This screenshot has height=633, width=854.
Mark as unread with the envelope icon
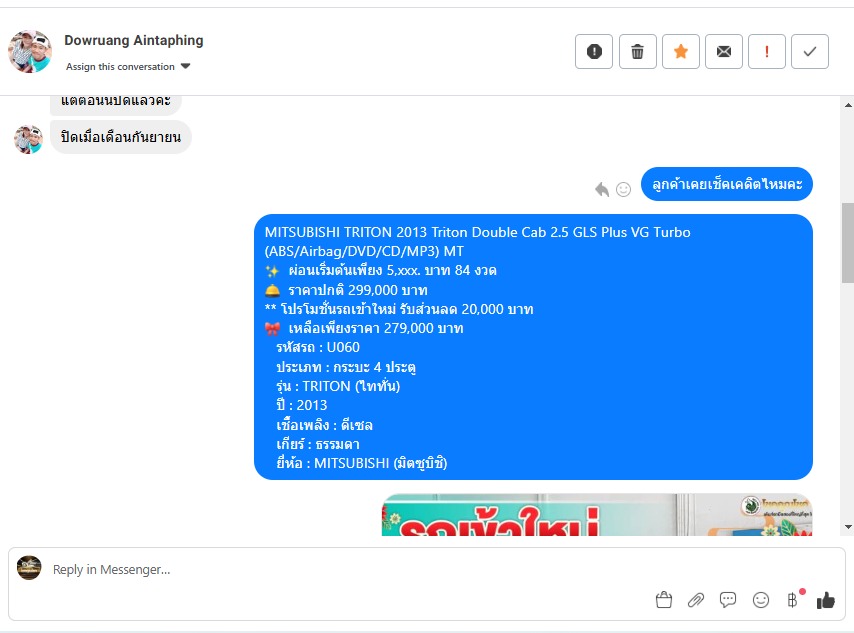click(x=723, y=52)
